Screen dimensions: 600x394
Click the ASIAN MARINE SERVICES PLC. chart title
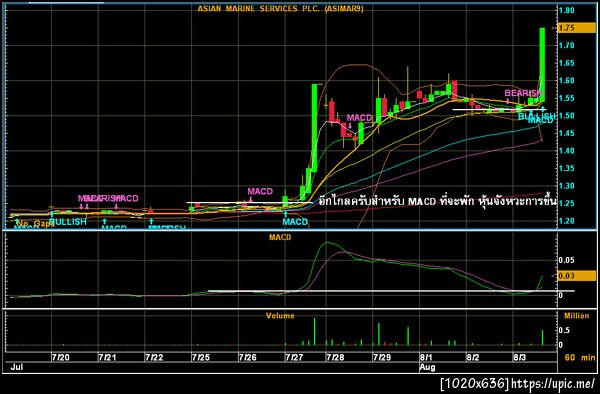coord(280,8)
